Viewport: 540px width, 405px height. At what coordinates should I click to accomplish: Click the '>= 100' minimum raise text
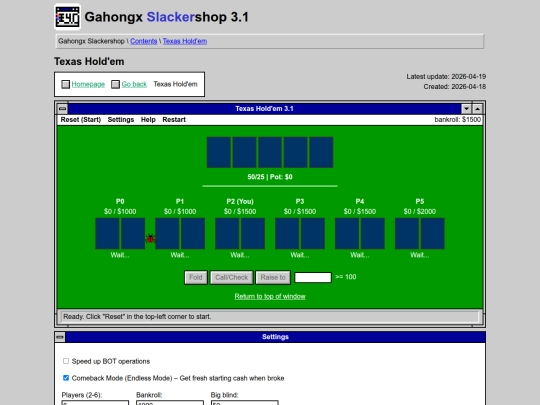click(346, 277)
